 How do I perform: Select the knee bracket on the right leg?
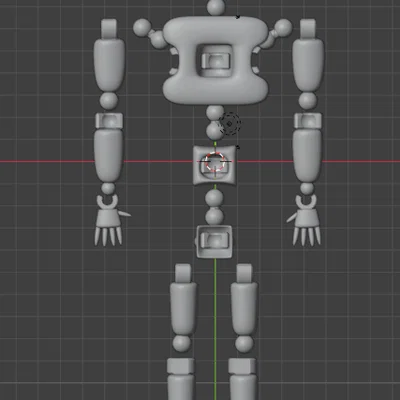click(242, 366)
